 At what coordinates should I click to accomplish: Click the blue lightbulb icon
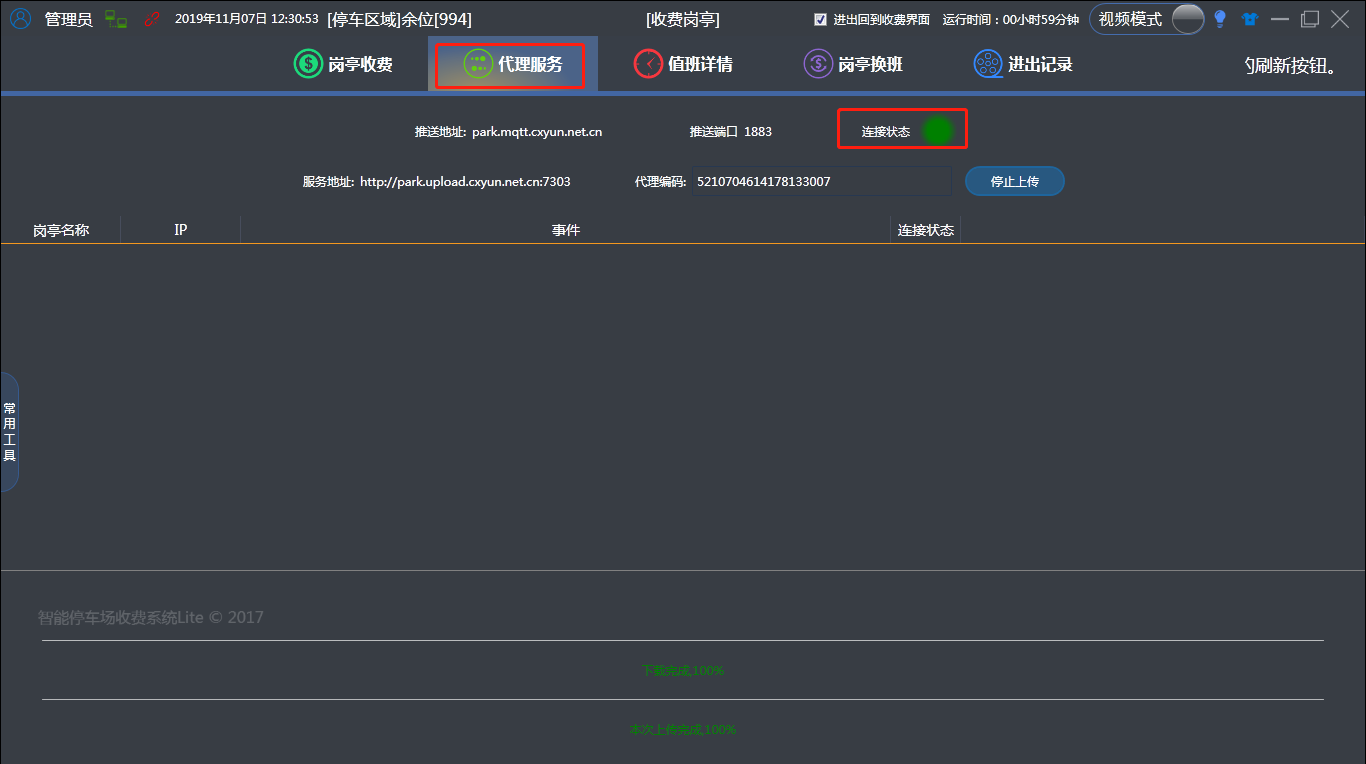click(x=1220, y=19)
